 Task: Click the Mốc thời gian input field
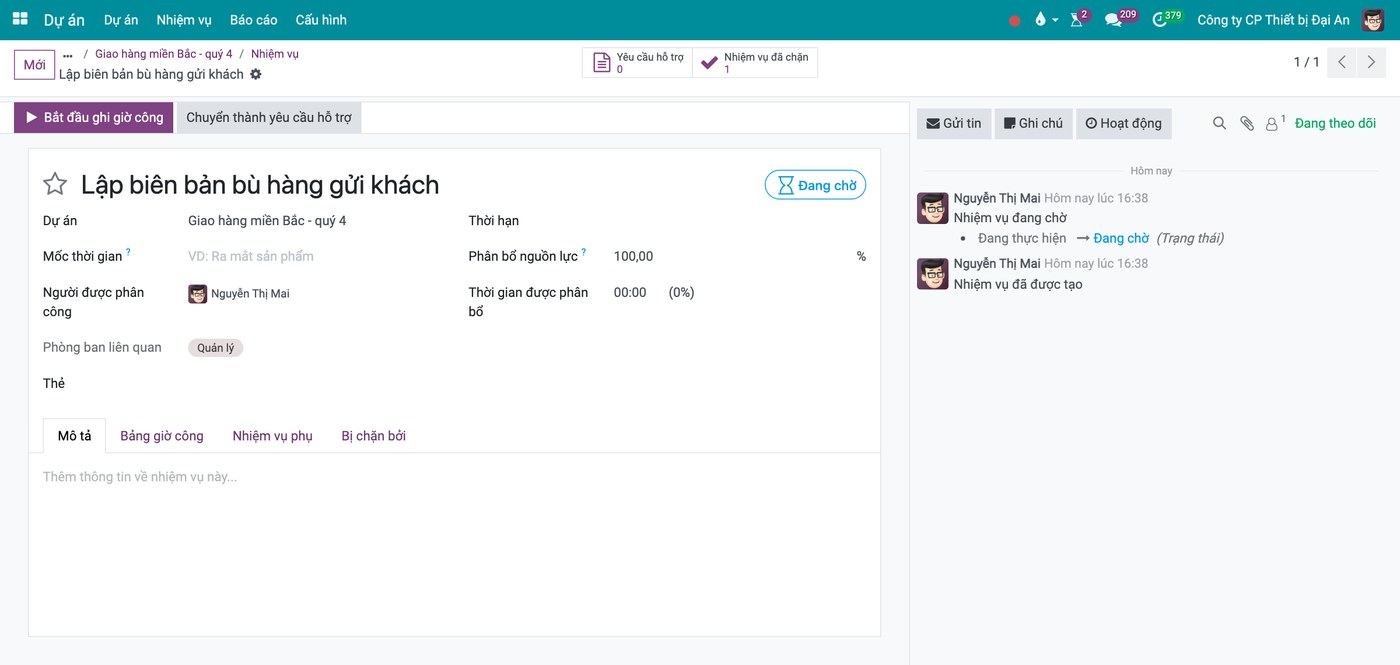point(316,256)
